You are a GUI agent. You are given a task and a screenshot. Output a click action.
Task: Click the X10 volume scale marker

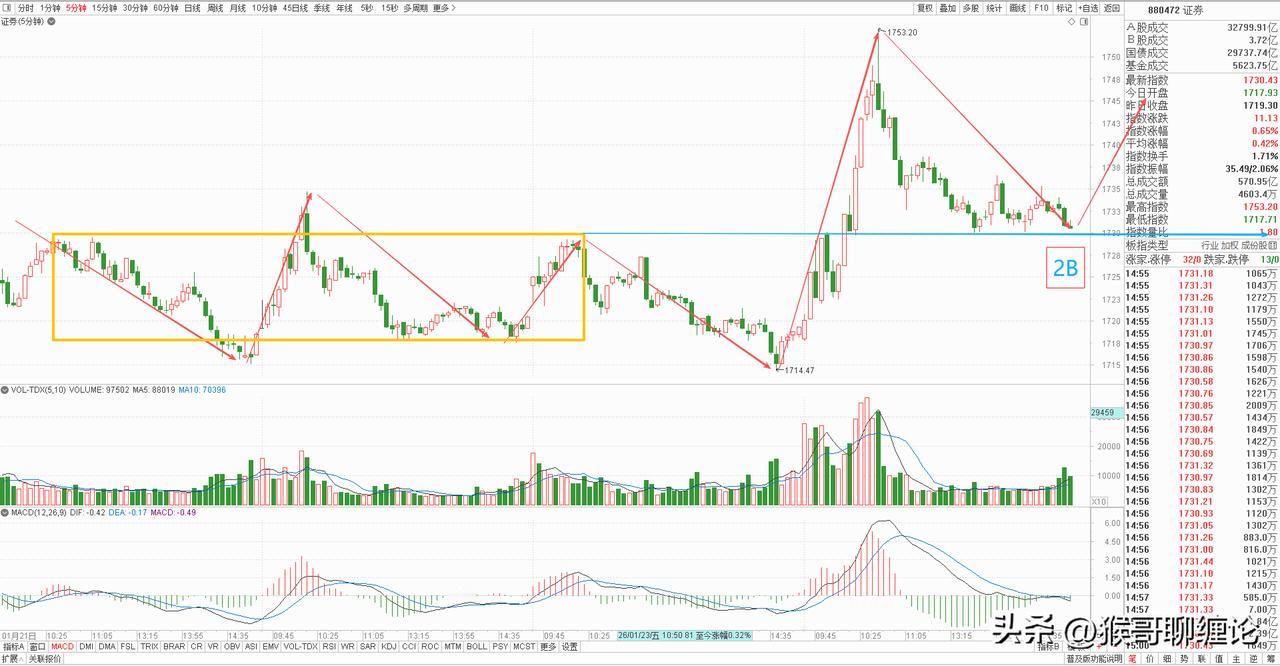(1097, 501)
